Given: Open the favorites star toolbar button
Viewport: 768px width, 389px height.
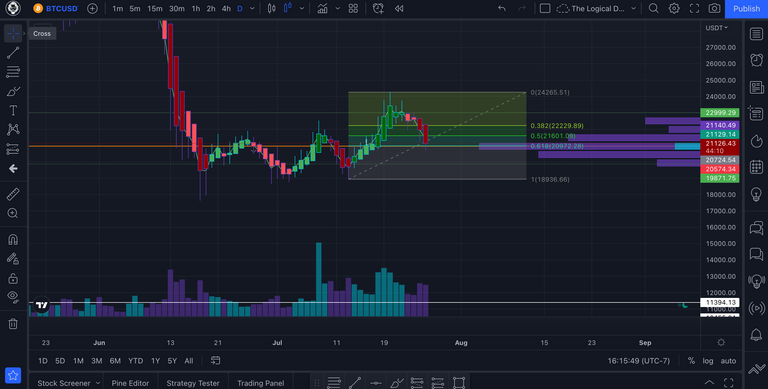Looking at the screenshot, I should pyautogui.click(x=13, y=376).
